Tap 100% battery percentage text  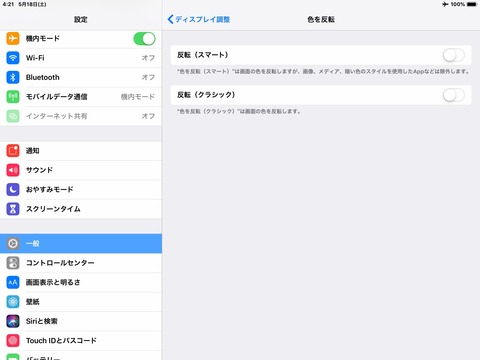[458, 4]
